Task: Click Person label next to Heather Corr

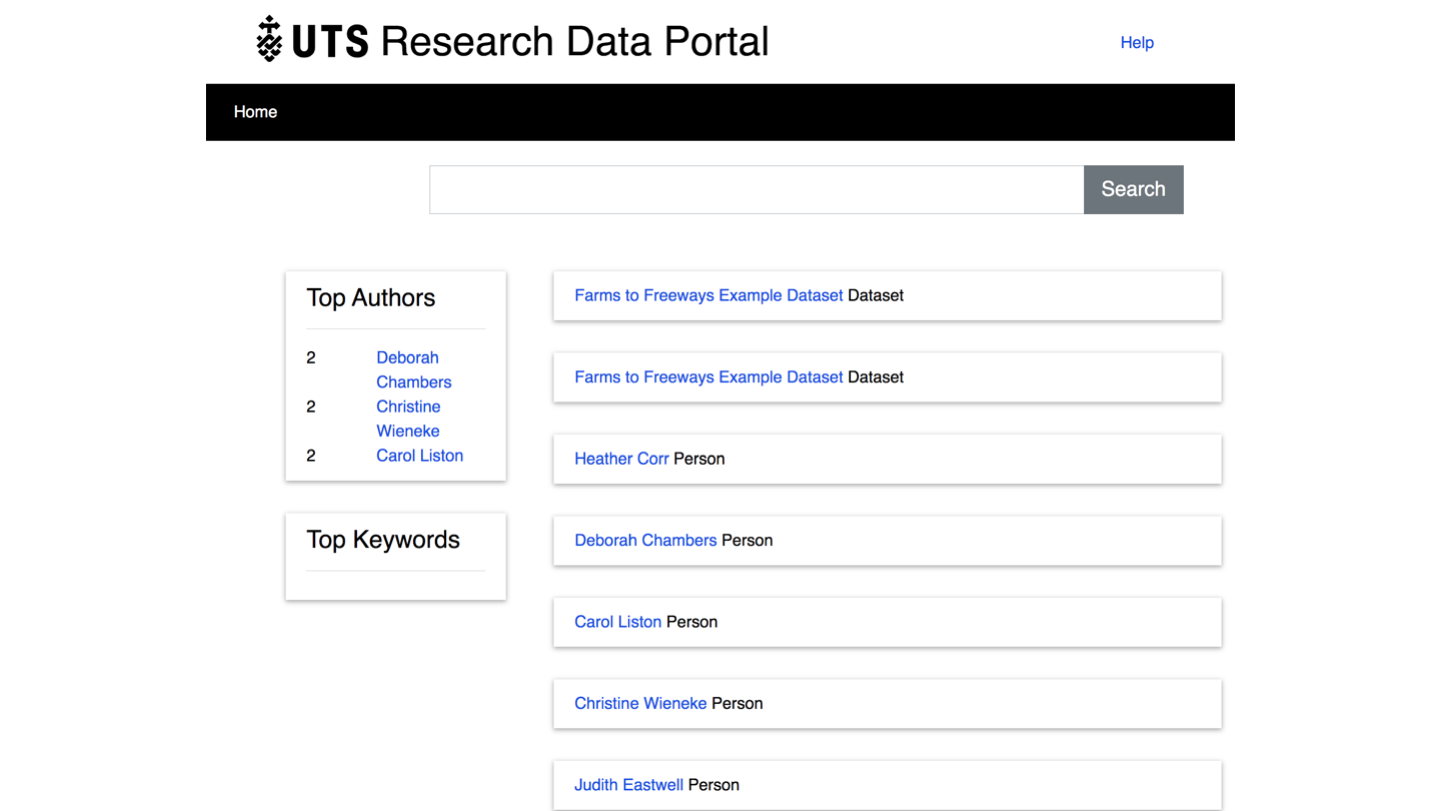Action: coord(699,459)
